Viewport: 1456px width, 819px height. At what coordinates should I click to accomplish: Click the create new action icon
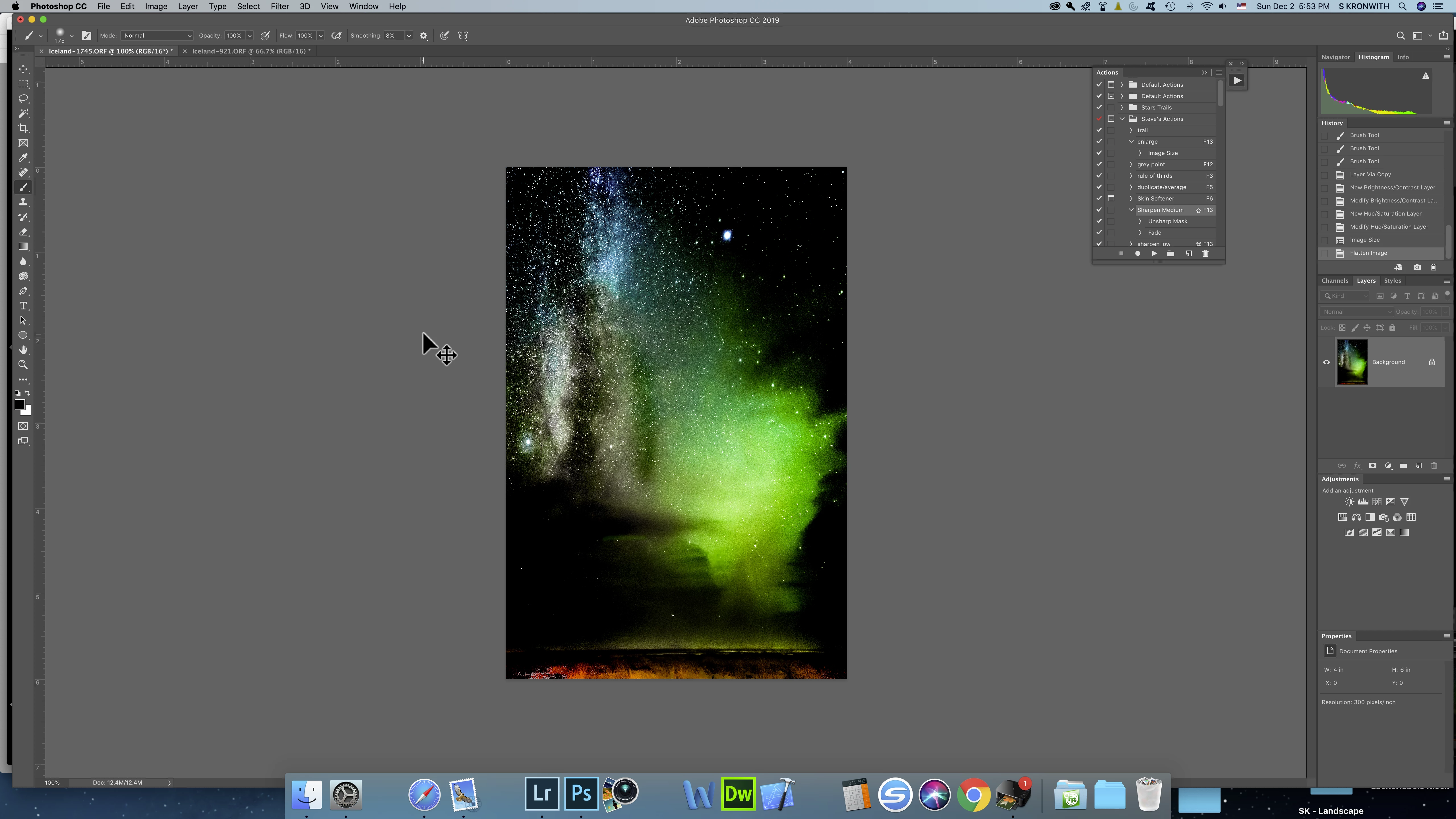[1188, 254]
